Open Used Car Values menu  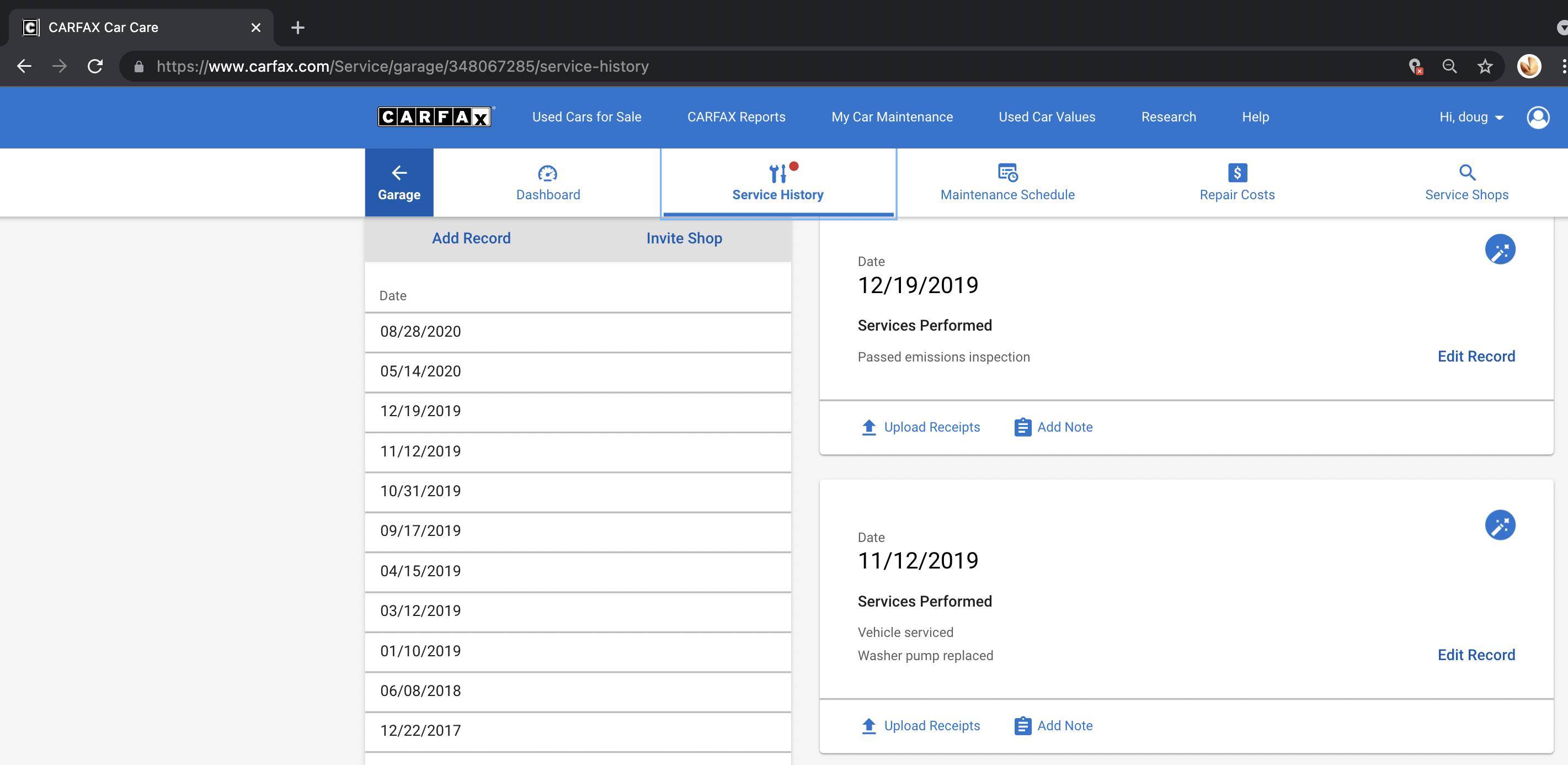click(1047, 117)
